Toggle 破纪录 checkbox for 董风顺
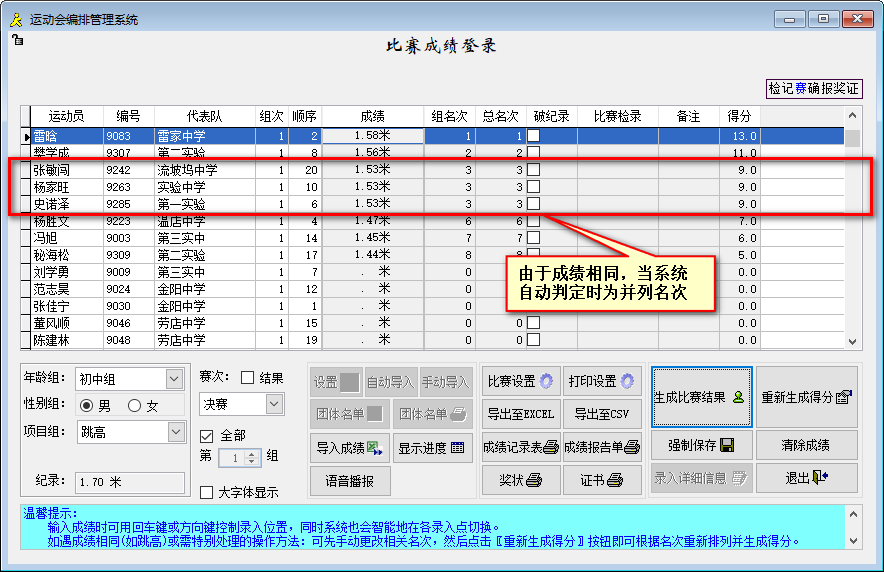The width and height of the screenshot is (884, 572). [x=533, y=323]
